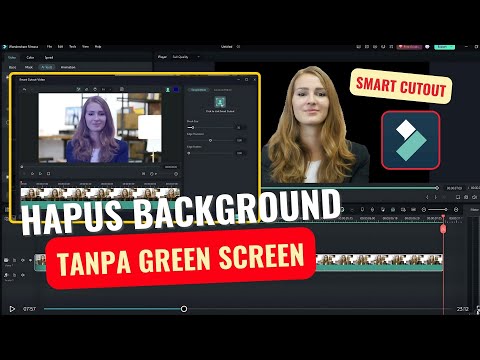Select the Video properties tab

tap(12, 57)
